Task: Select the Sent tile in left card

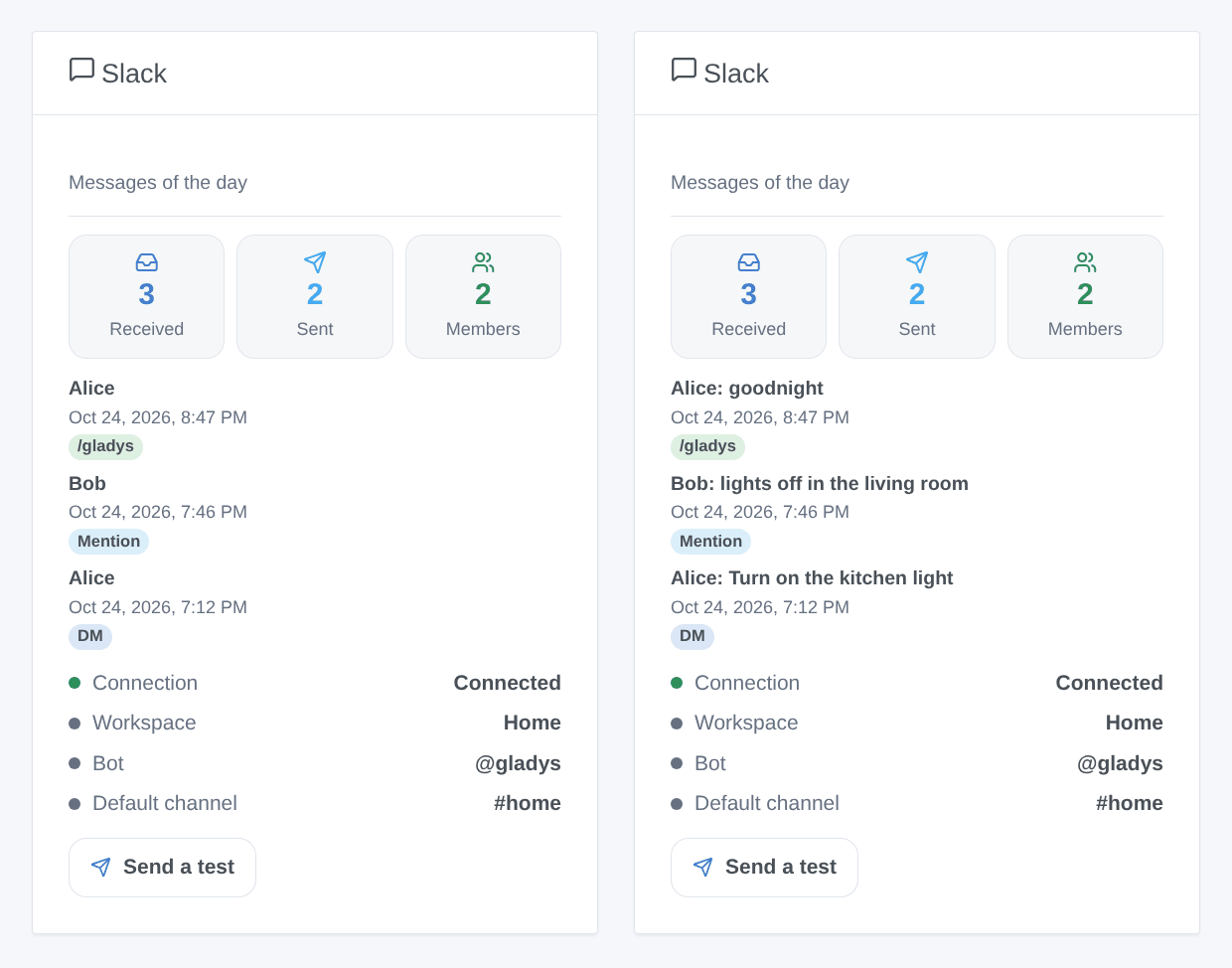Action: pyautogui.click(x=315, y=296)
